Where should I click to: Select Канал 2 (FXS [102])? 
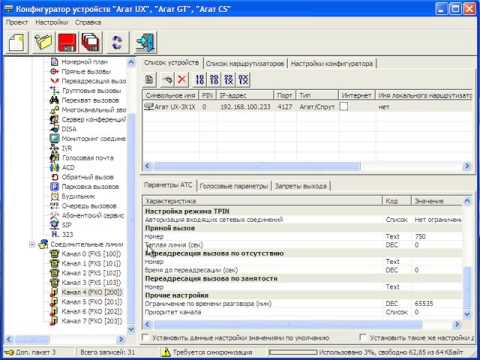[91, 273]
